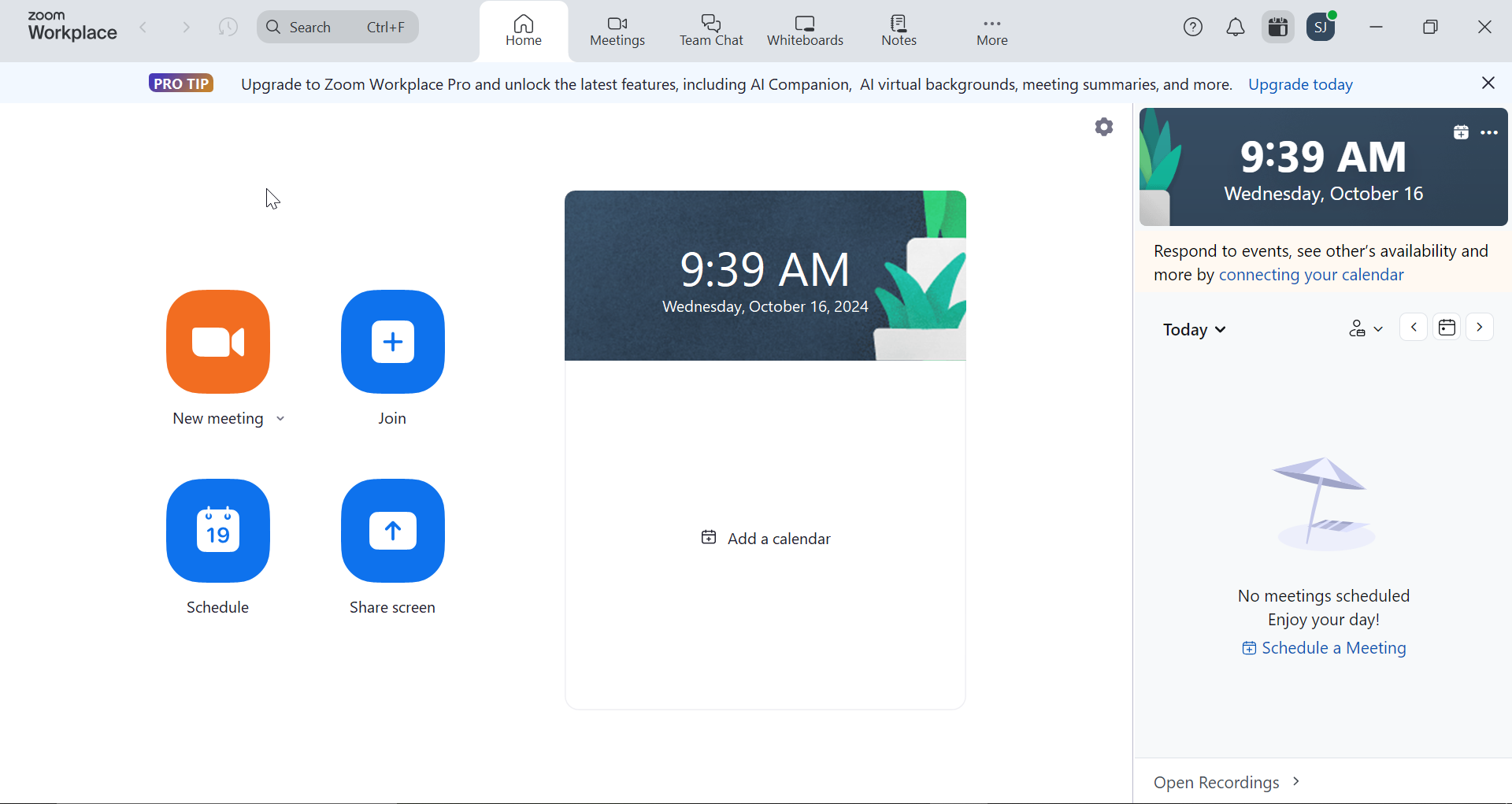1512x804 pixels.
Task: Click the Upgrade today link
Action: point(1300,84)
